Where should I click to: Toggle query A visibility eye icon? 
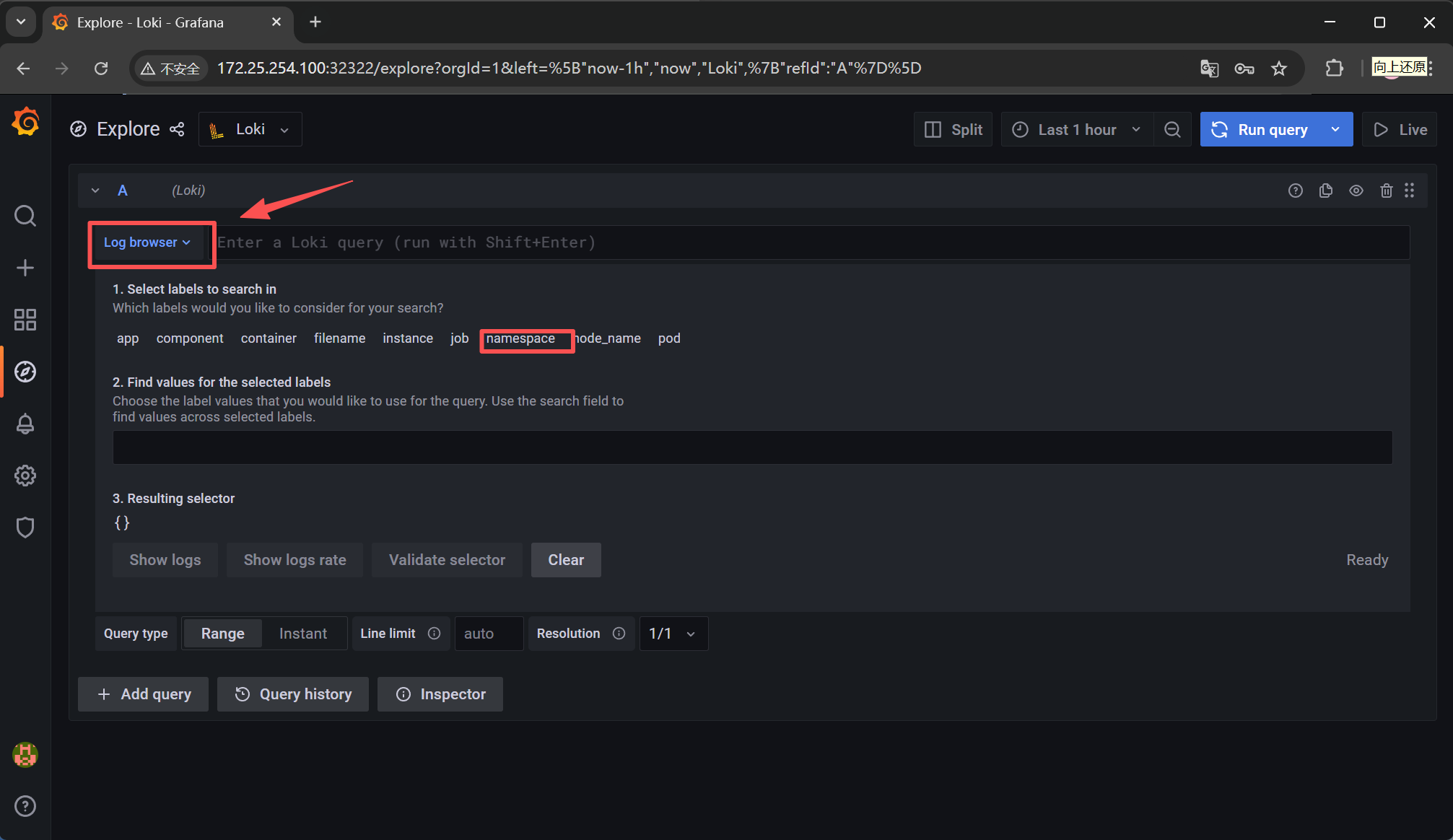[1356, 191]
